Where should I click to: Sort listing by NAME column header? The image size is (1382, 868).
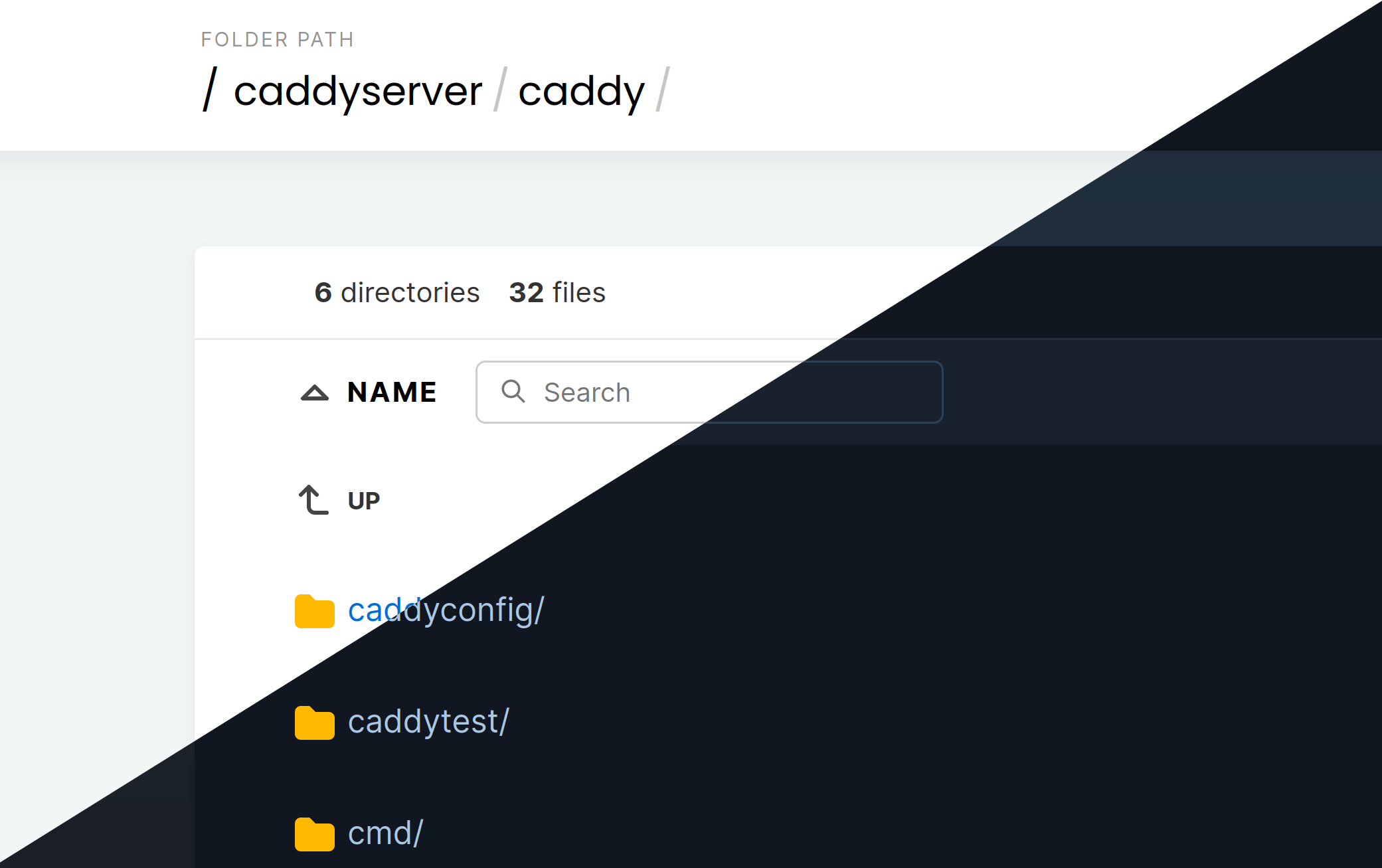click(392, 392)
